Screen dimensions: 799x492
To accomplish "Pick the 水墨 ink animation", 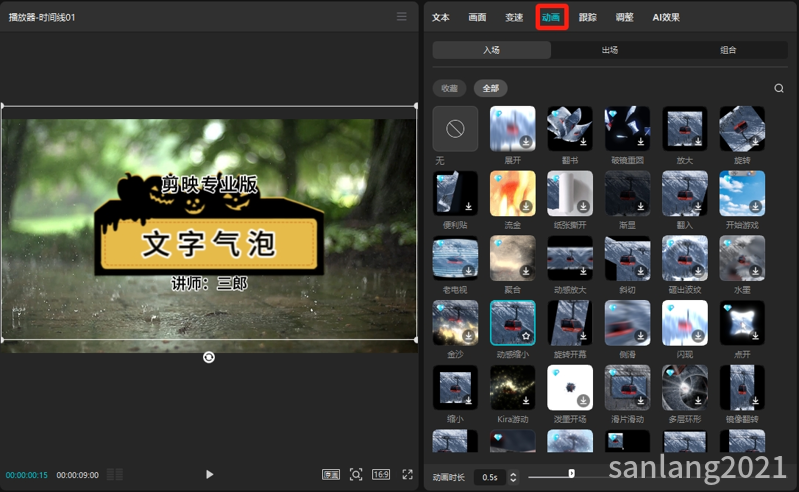I will [x=742, y=258].
